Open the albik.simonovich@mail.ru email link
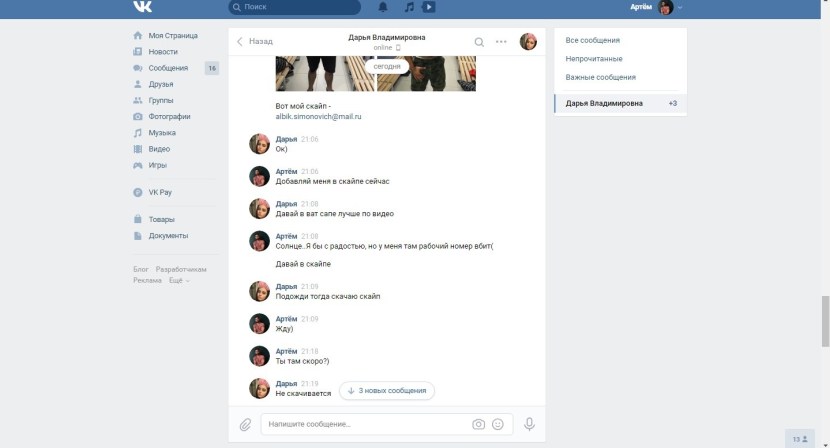Viewport: 830px width, 448px height. (x=318, y=117)
